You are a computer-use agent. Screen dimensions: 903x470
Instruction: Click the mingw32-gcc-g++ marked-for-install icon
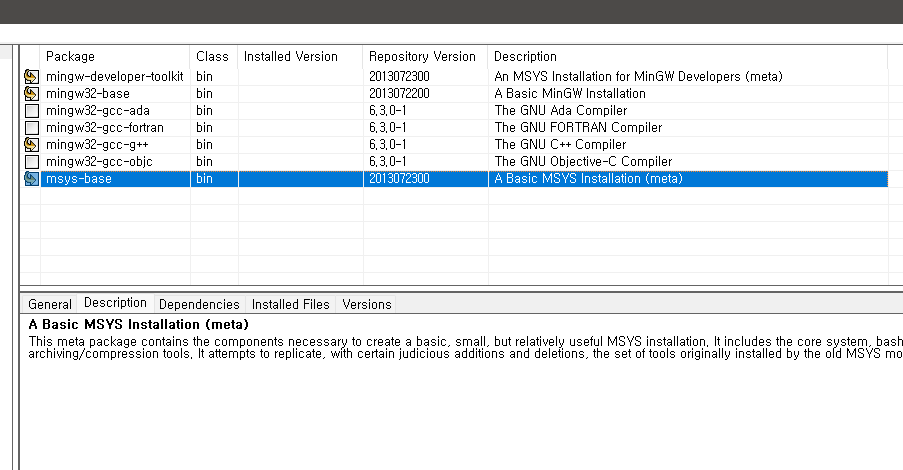click(x=32, y=145)
